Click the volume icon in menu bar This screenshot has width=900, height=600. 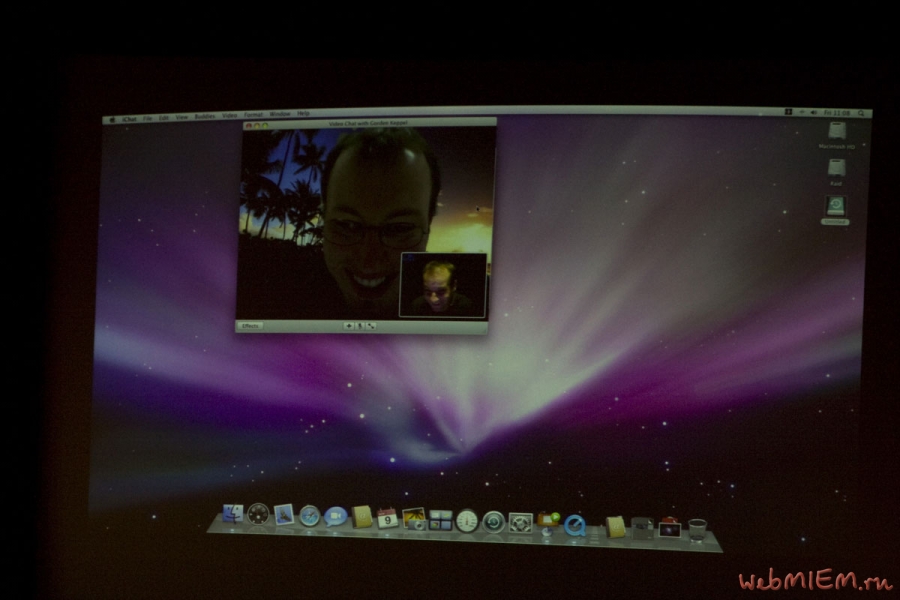[x=813, y=113]
